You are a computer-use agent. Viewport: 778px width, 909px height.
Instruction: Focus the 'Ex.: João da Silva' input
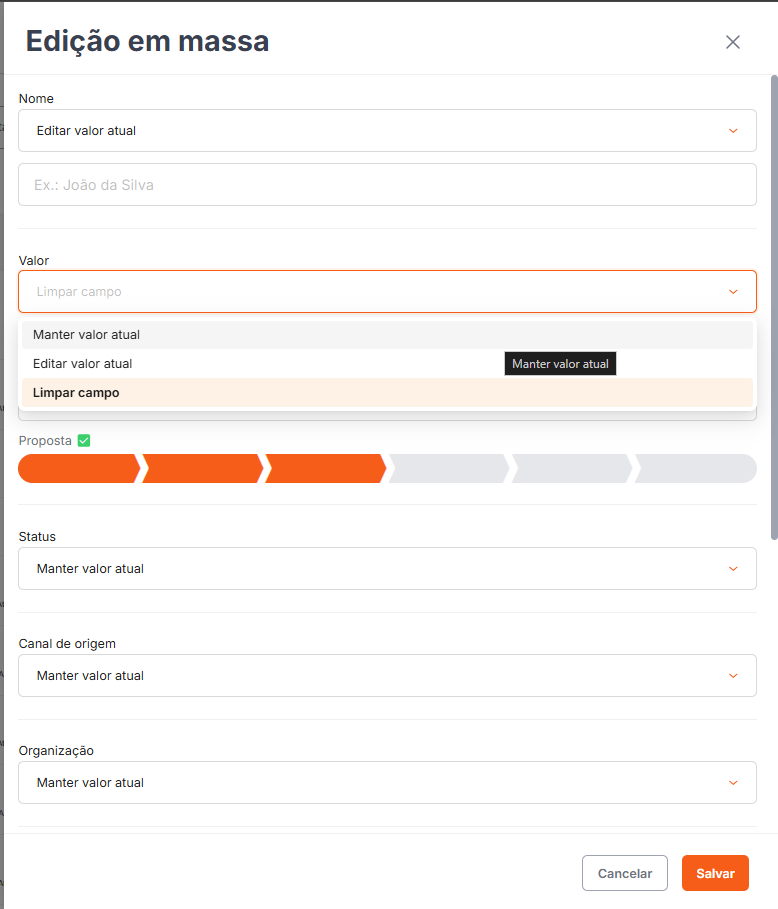point(387,185)
